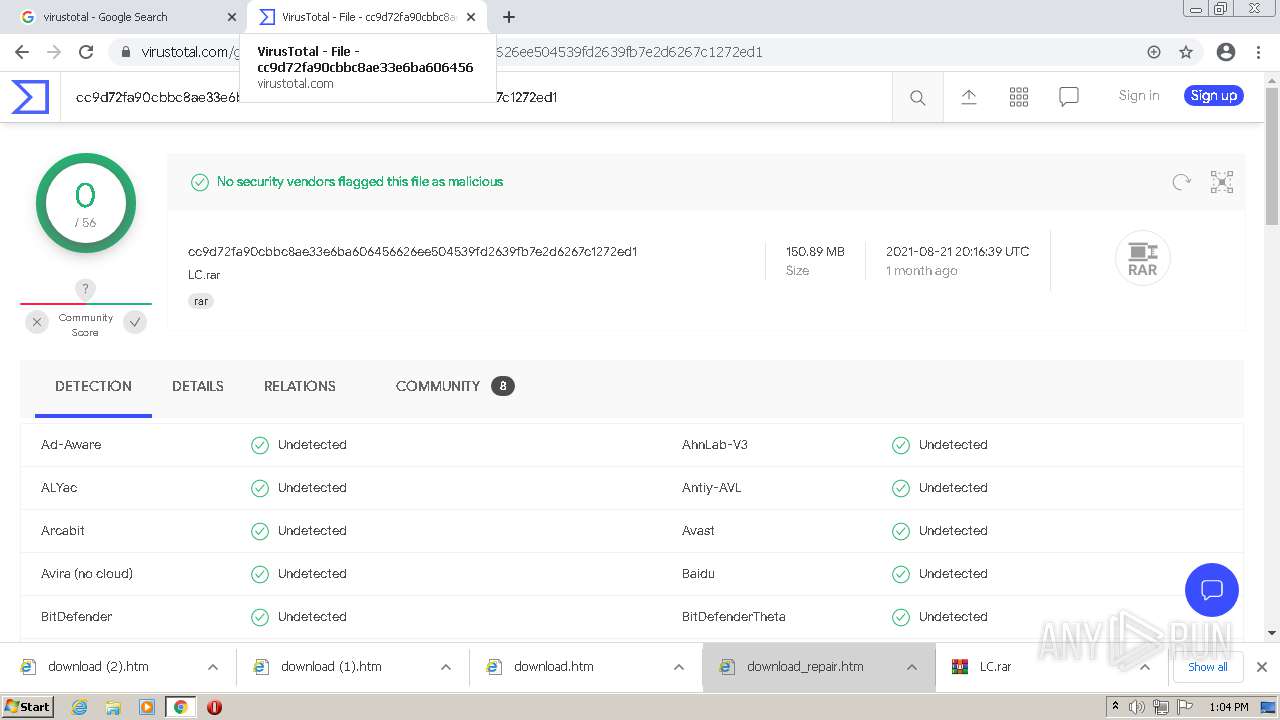Click the Windows Start button

click(28, 707)
